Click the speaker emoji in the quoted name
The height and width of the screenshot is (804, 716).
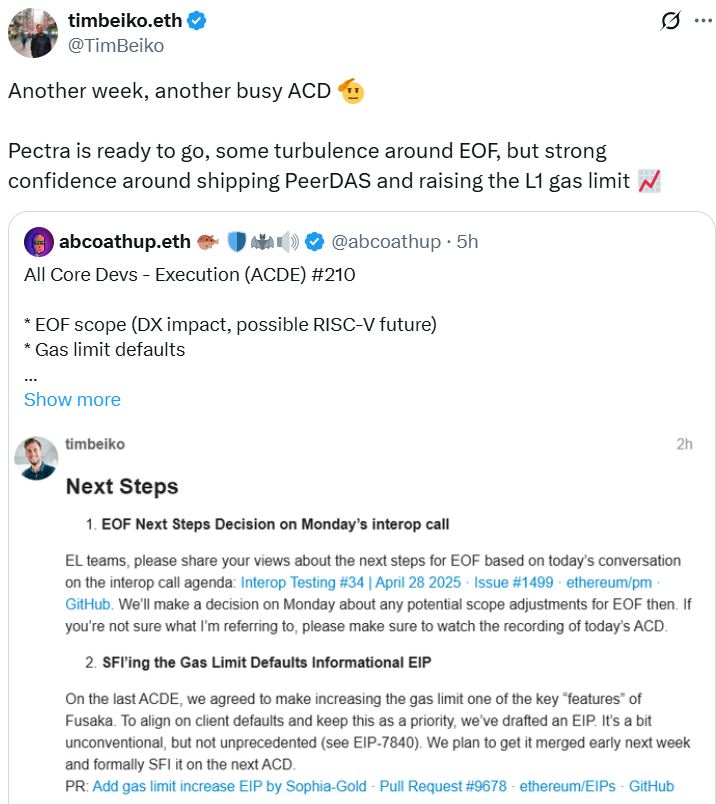[288, 242]
